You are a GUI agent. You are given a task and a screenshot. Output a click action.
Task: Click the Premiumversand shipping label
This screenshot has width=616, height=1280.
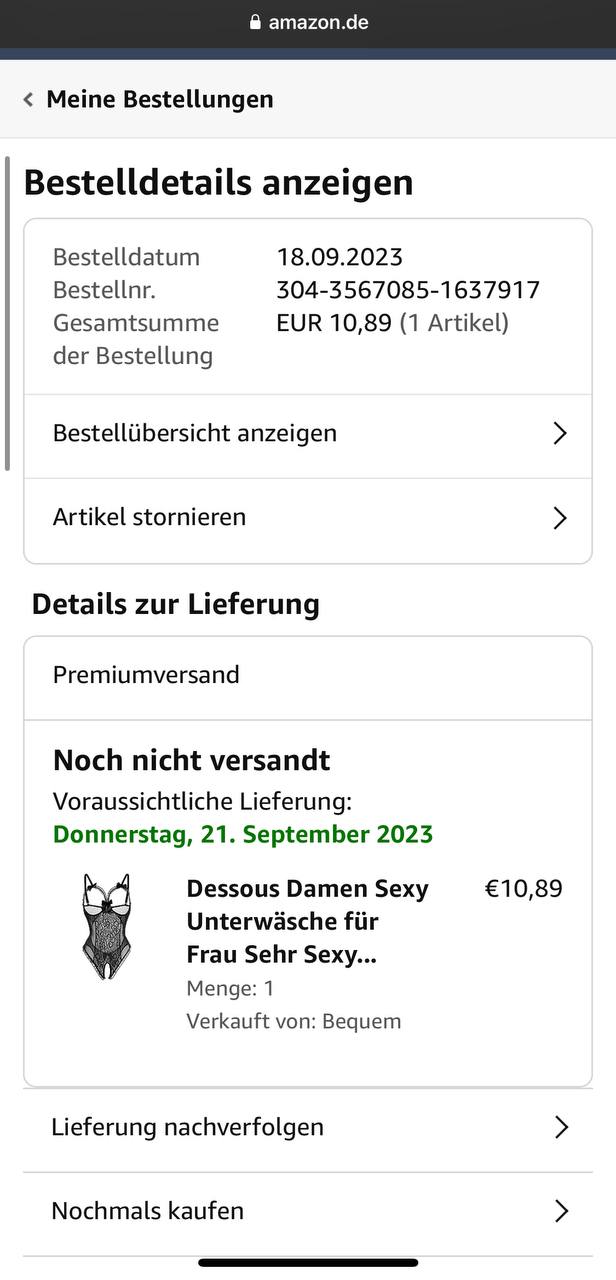coord(146,674)
